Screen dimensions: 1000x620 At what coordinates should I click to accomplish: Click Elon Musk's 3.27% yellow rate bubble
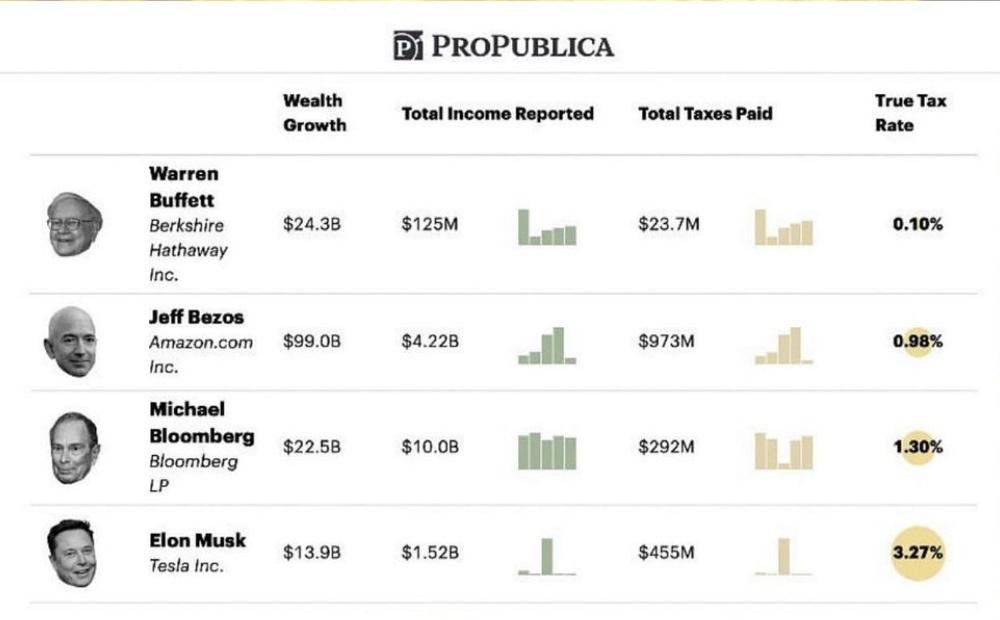pos(918,552)
